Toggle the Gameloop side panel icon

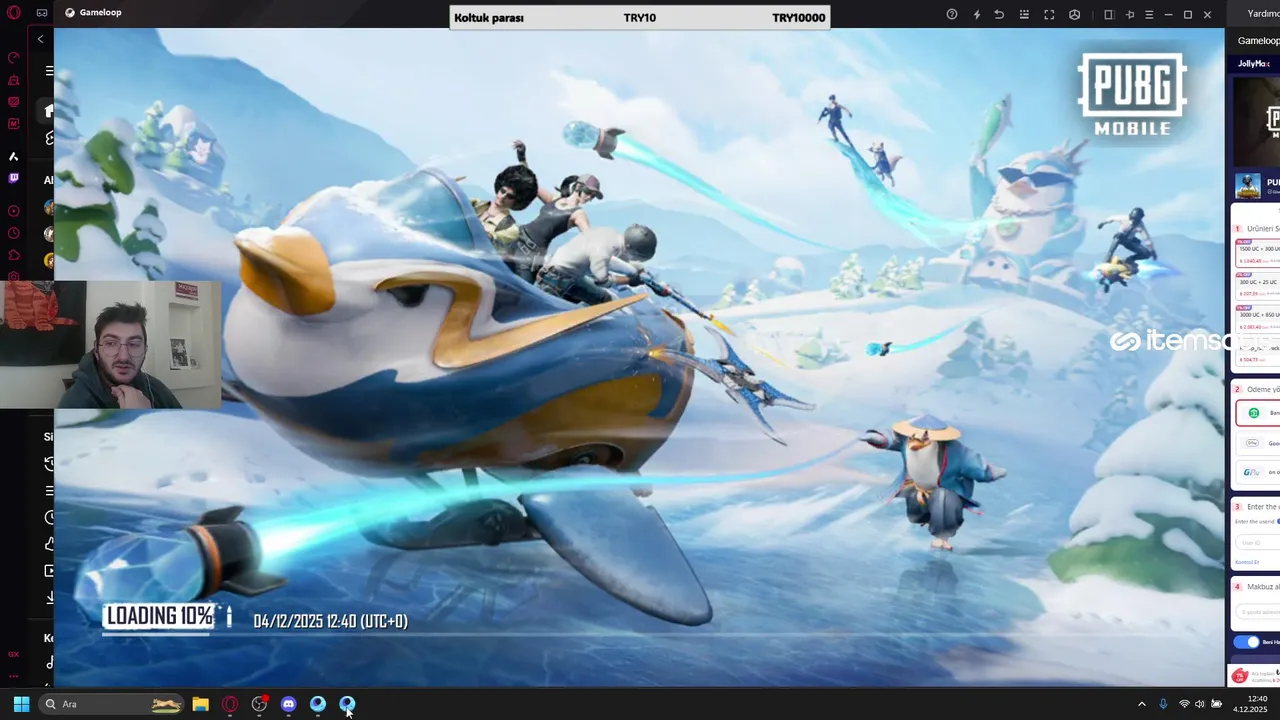click(x=1108, y=14)
